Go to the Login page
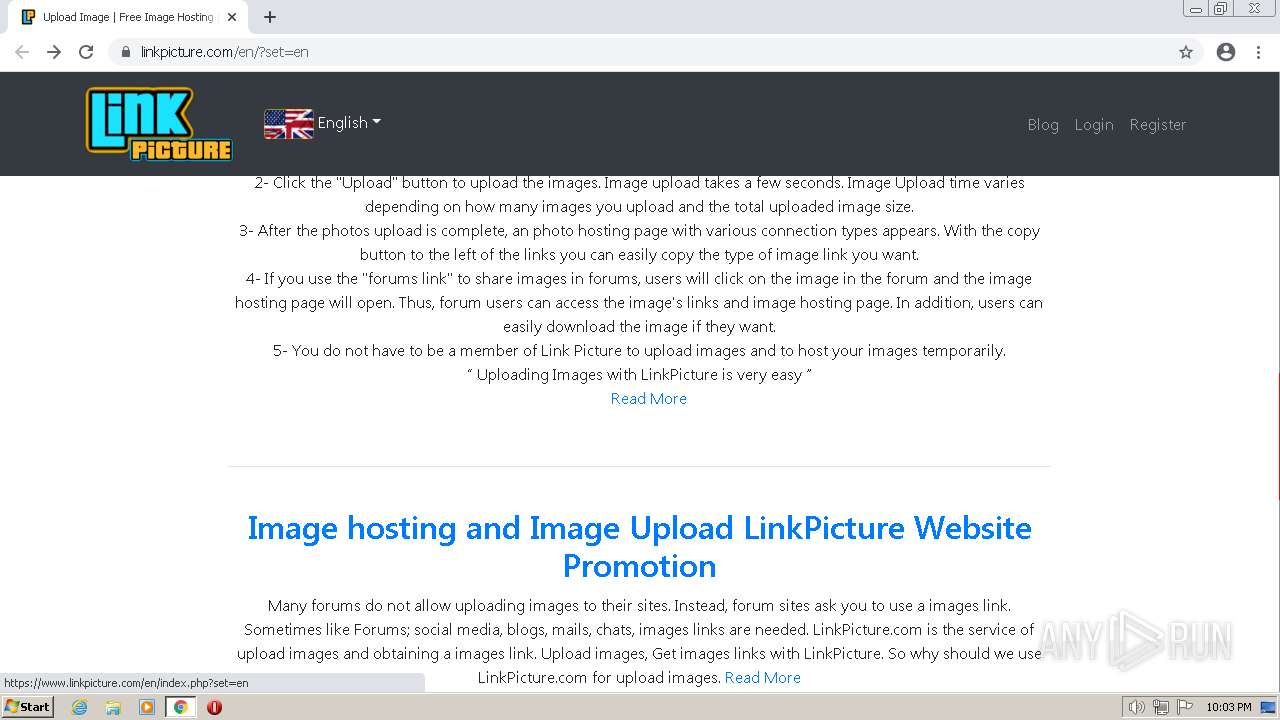The width and height of the screenshot is (1280, 720). pos(1094,124)
